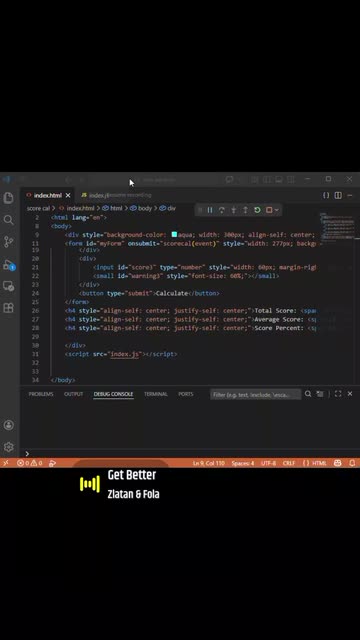360x640 pixels.
Task: Open the Explorer view in activity bar
Action: click(x=9, y=198)
